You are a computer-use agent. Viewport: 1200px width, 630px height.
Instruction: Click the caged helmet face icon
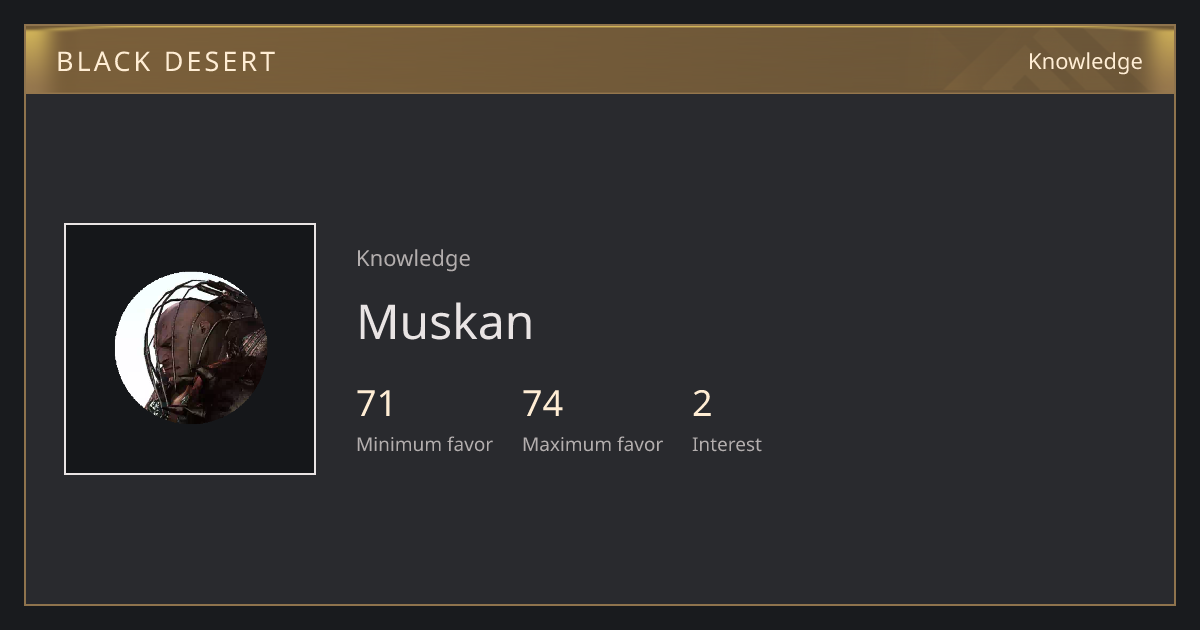[x=205, y=350]
